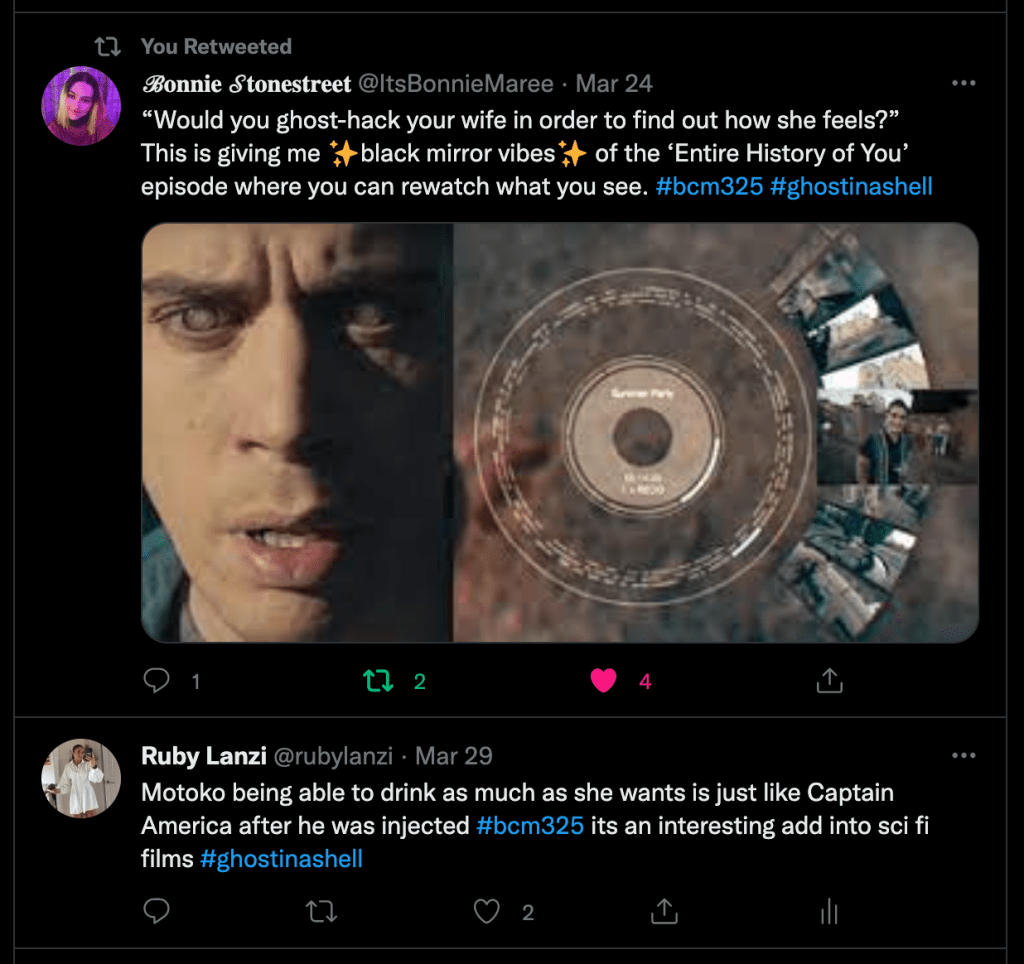Reply to Bonnie Stonestreet's tweet
The width and height of the screenshot is (1024, 964).
pos(157,681)
